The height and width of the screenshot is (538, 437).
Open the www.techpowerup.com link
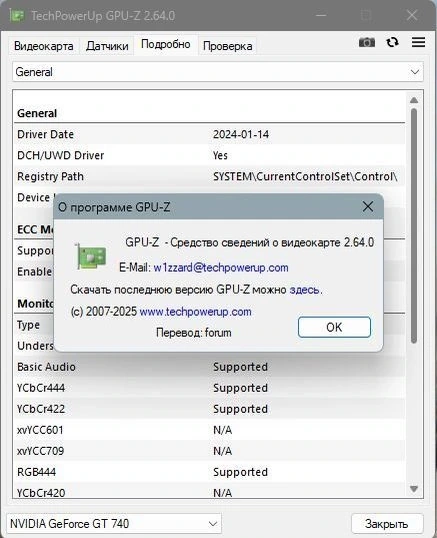coord(196,312)
